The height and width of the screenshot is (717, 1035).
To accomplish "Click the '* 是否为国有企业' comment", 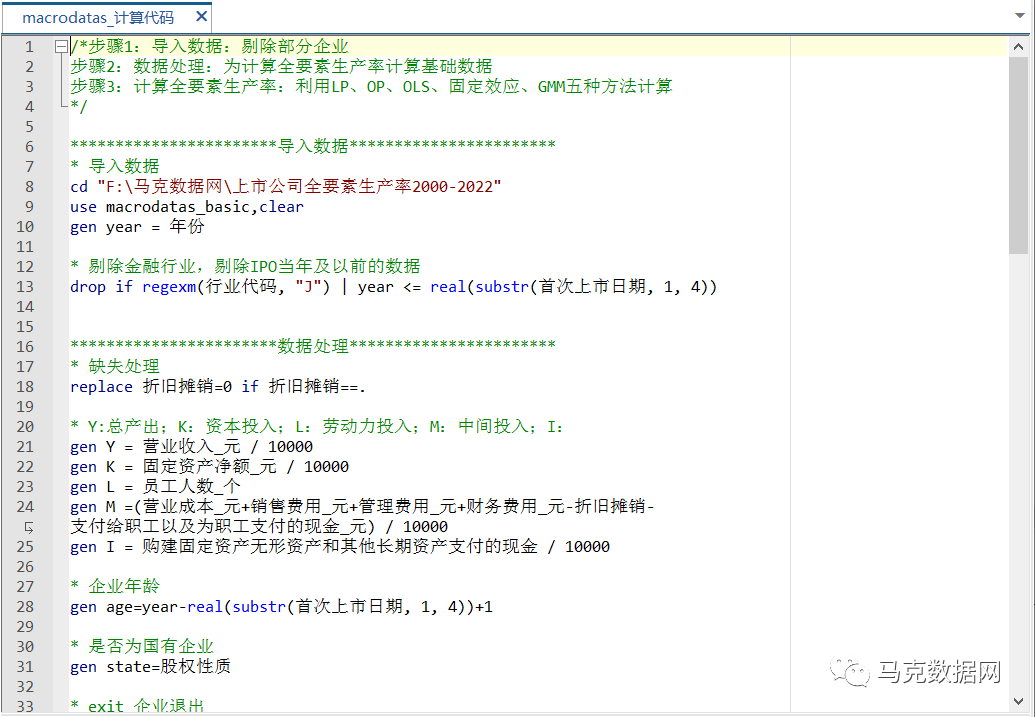I will tap(142, 646).
